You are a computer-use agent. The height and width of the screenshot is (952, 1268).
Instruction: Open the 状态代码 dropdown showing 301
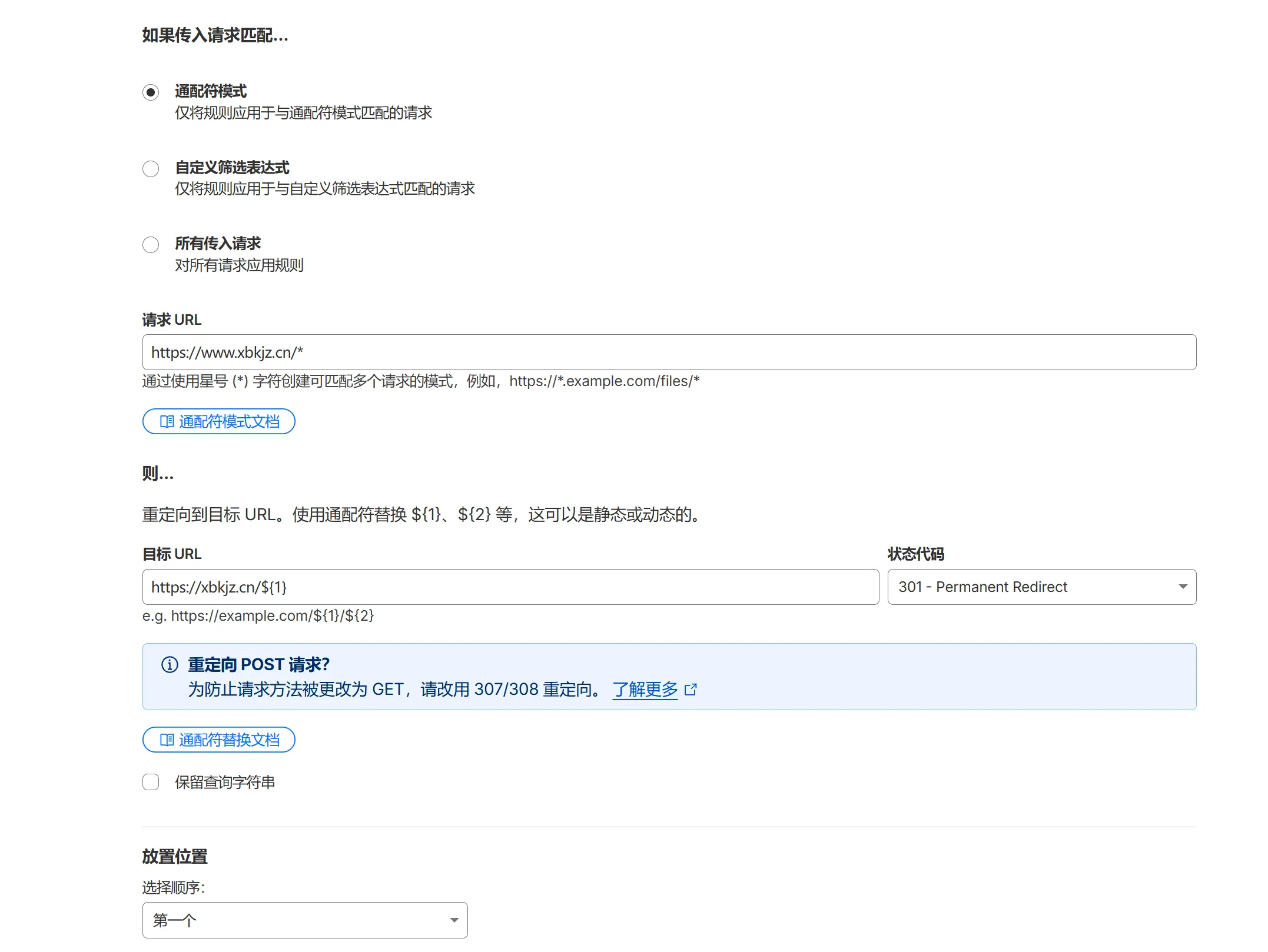(1042, 587)
